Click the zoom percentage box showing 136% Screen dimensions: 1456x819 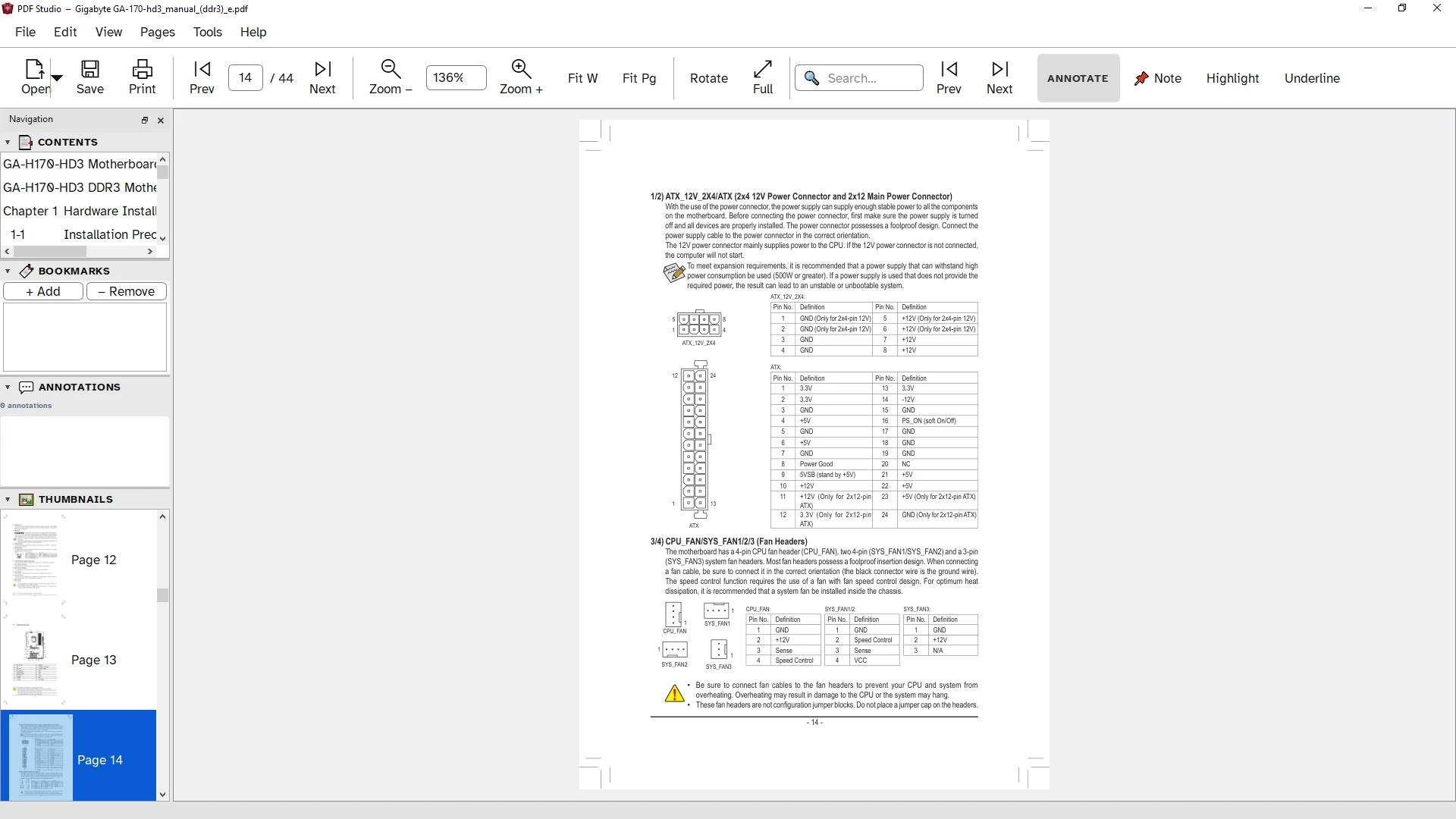456,77
